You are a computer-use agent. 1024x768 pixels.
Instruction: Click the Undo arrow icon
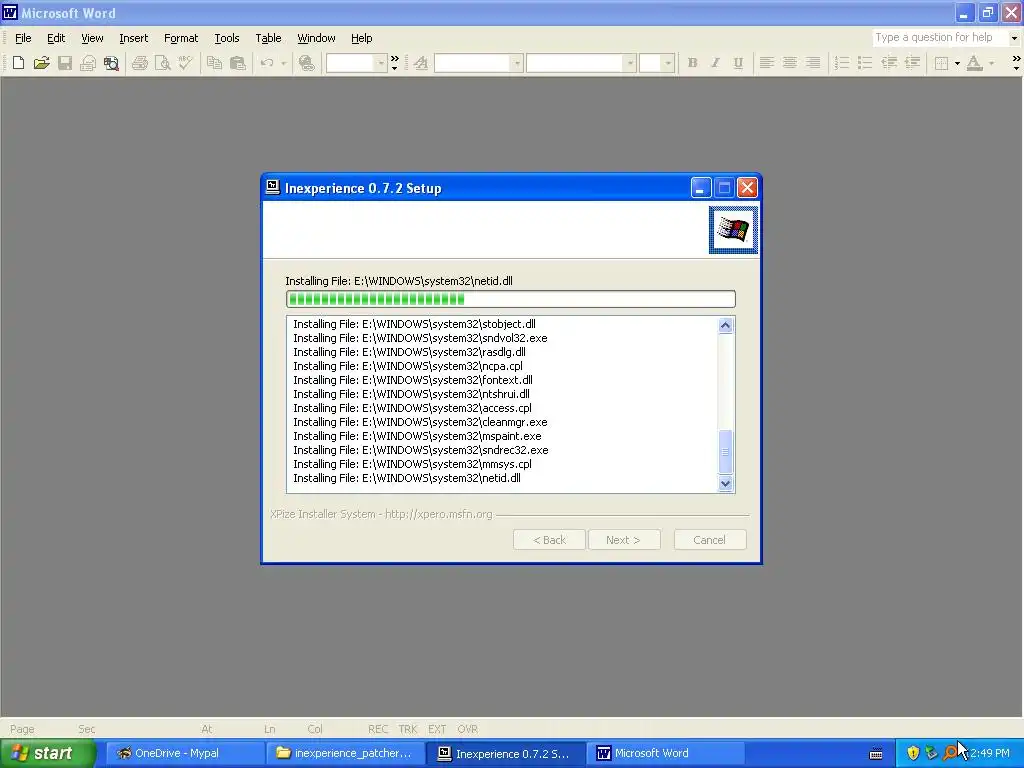tap(267, 63)
